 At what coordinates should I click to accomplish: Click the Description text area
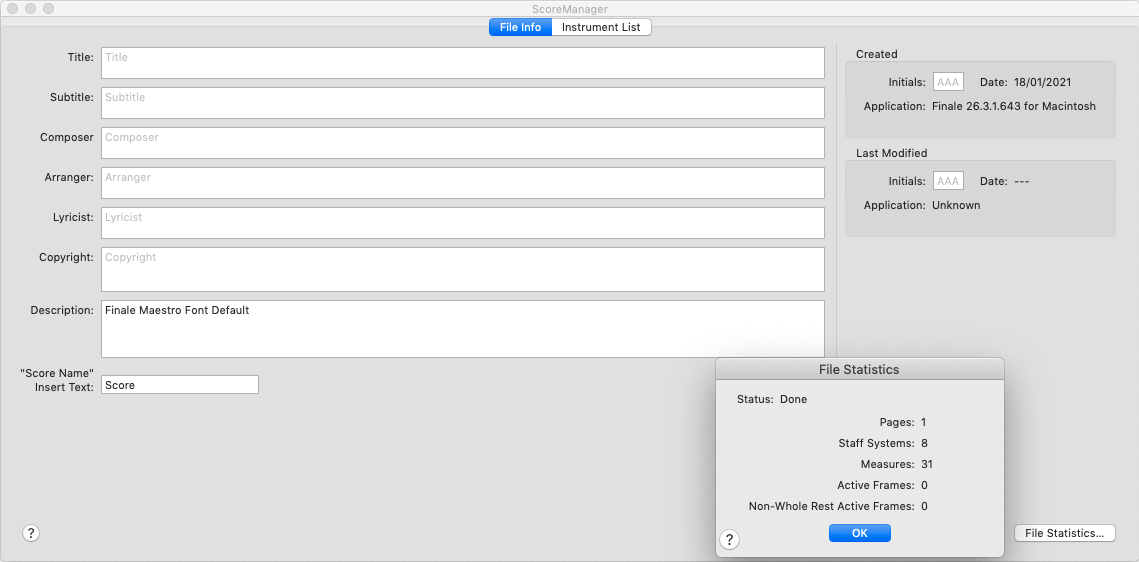coord(462,329)
